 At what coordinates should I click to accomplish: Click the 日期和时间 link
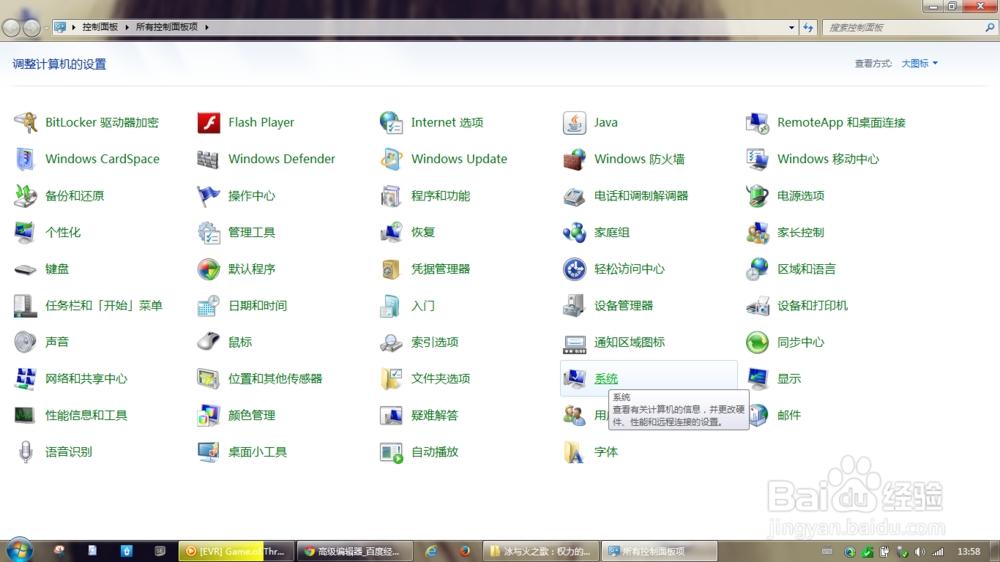pyautogui.click(x=258, y=306)
